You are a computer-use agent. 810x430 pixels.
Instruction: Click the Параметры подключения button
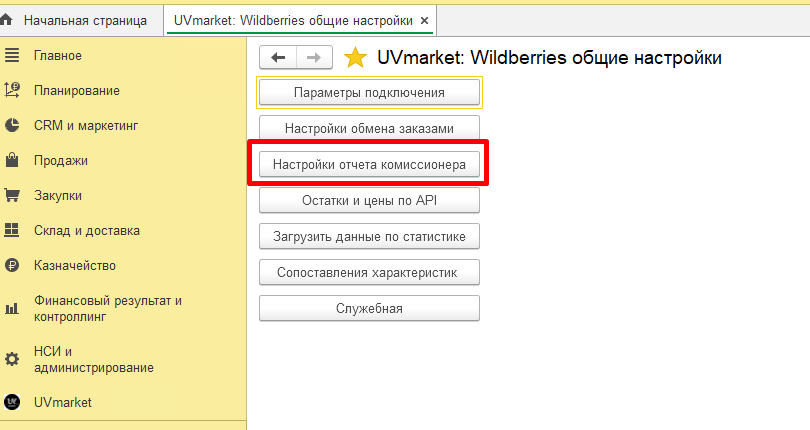pyautogui.click(x=369, y=93)
